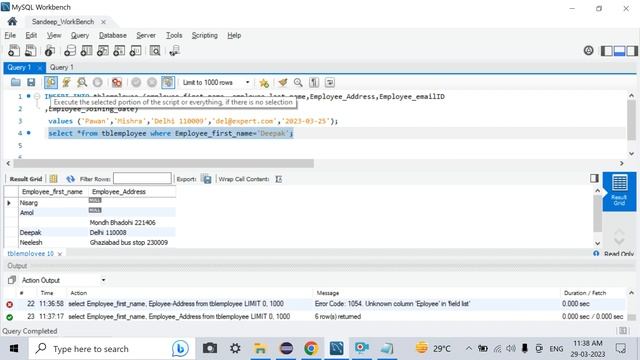Create new function icon

tap(135, 51)
